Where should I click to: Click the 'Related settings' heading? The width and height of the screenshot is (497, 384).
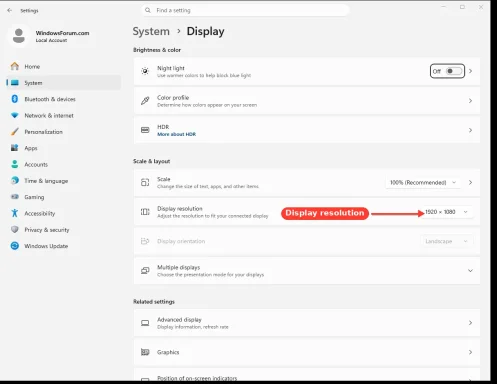[154, 302]
